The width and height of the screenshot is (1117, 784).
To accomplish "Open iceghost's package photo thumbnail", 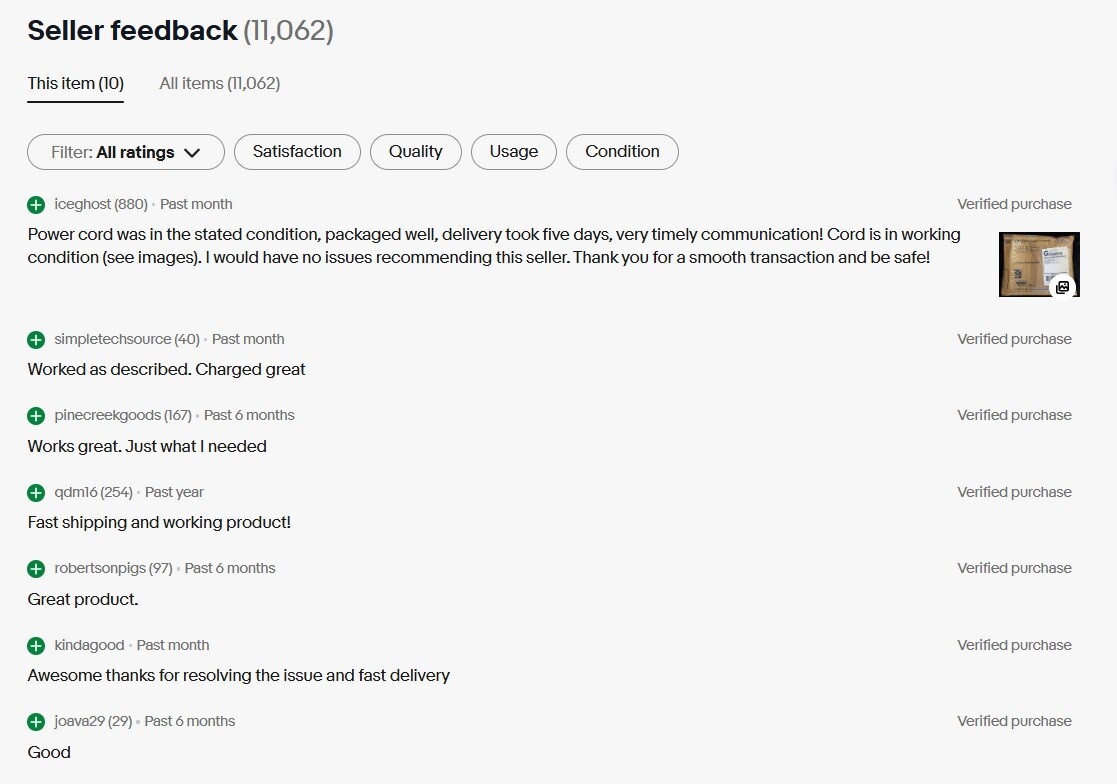I will [x=1039, y=264].
